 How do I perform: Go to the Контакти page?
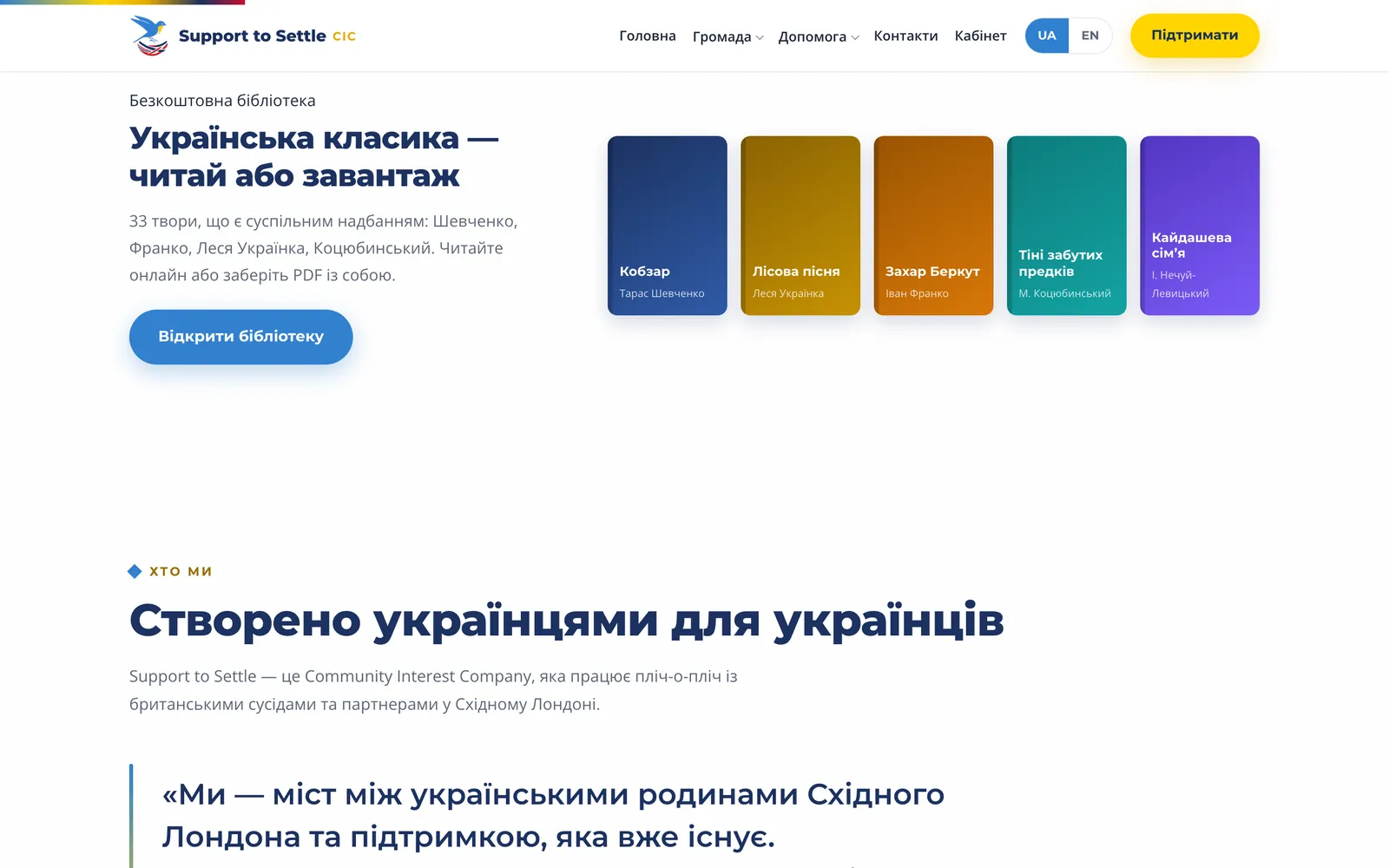[905, 36]
